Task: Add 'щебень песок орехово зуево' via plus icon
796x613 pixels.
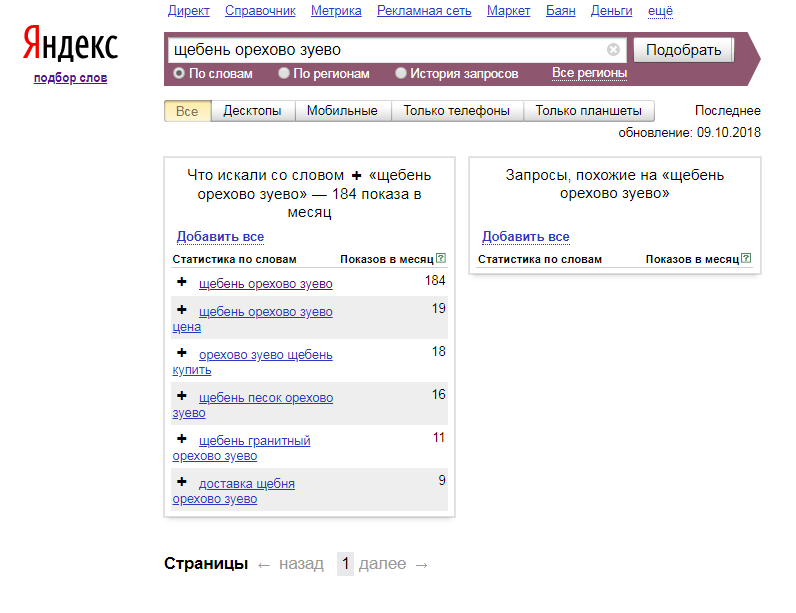Action: point(182,396)
